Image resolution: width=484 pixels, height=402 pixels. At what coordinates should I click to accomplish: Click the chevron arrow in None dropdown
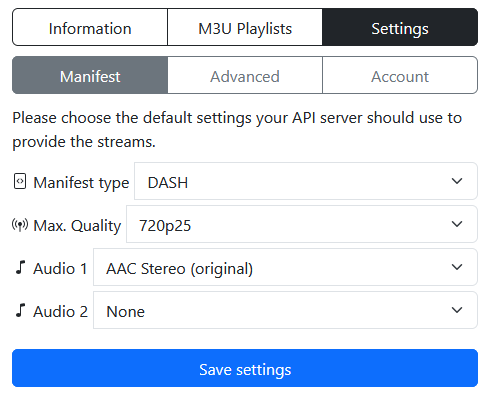coord(457,310)
